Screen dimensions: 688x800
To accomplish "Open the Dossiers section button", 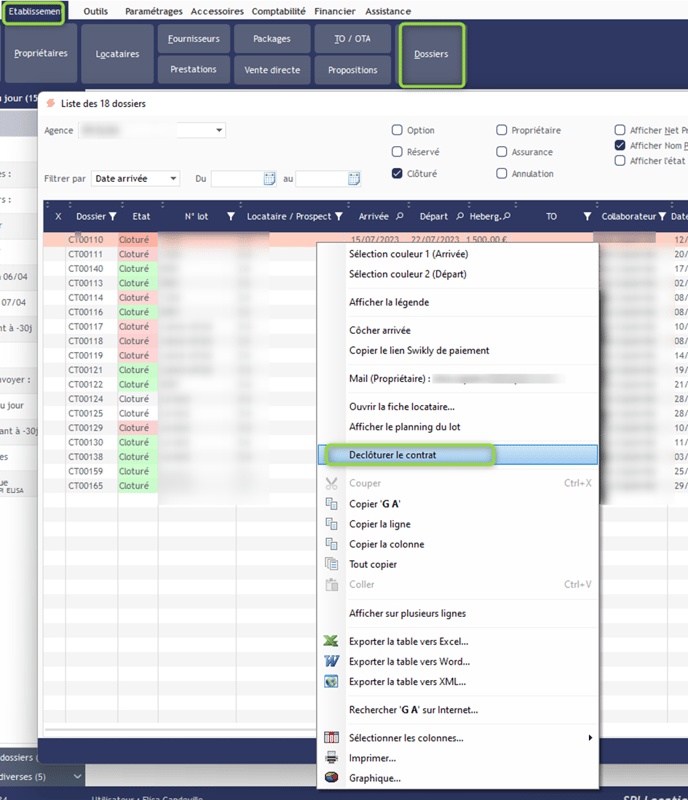I will [431, 54].
